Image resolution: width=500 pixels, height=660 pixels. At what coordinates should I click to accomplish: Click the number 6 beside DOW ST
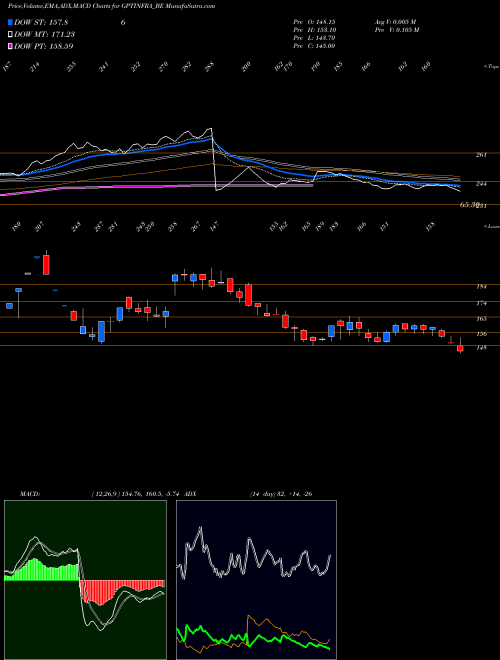click(123, 22)
